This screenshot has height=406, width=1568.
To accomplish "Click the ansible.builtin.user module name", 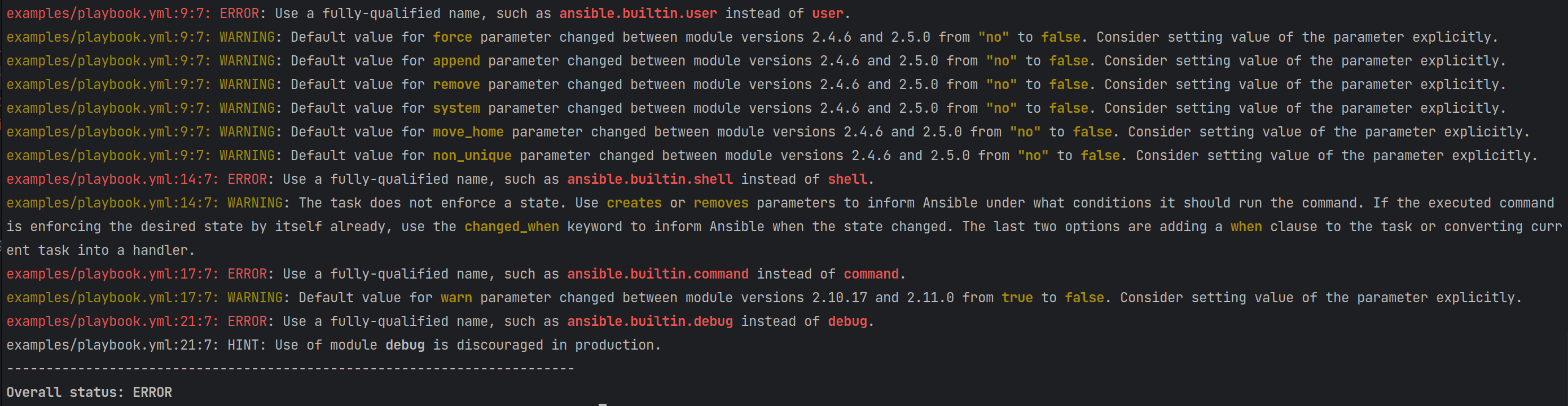I will point(638,14).
